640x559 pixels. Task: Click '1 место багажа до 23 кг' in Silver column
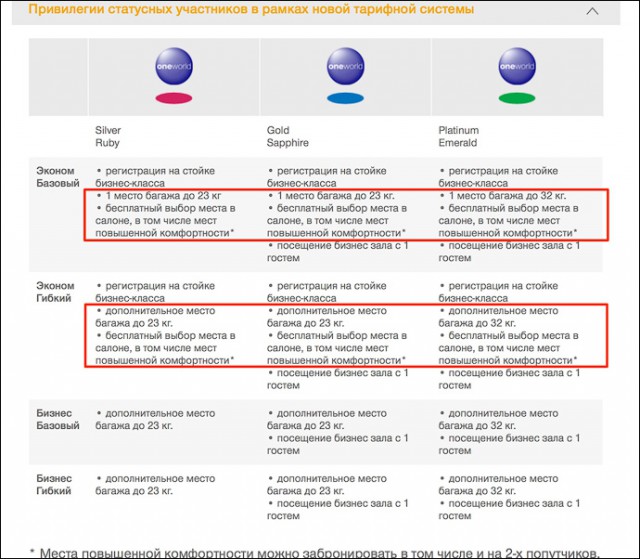(x=163, y=196)
